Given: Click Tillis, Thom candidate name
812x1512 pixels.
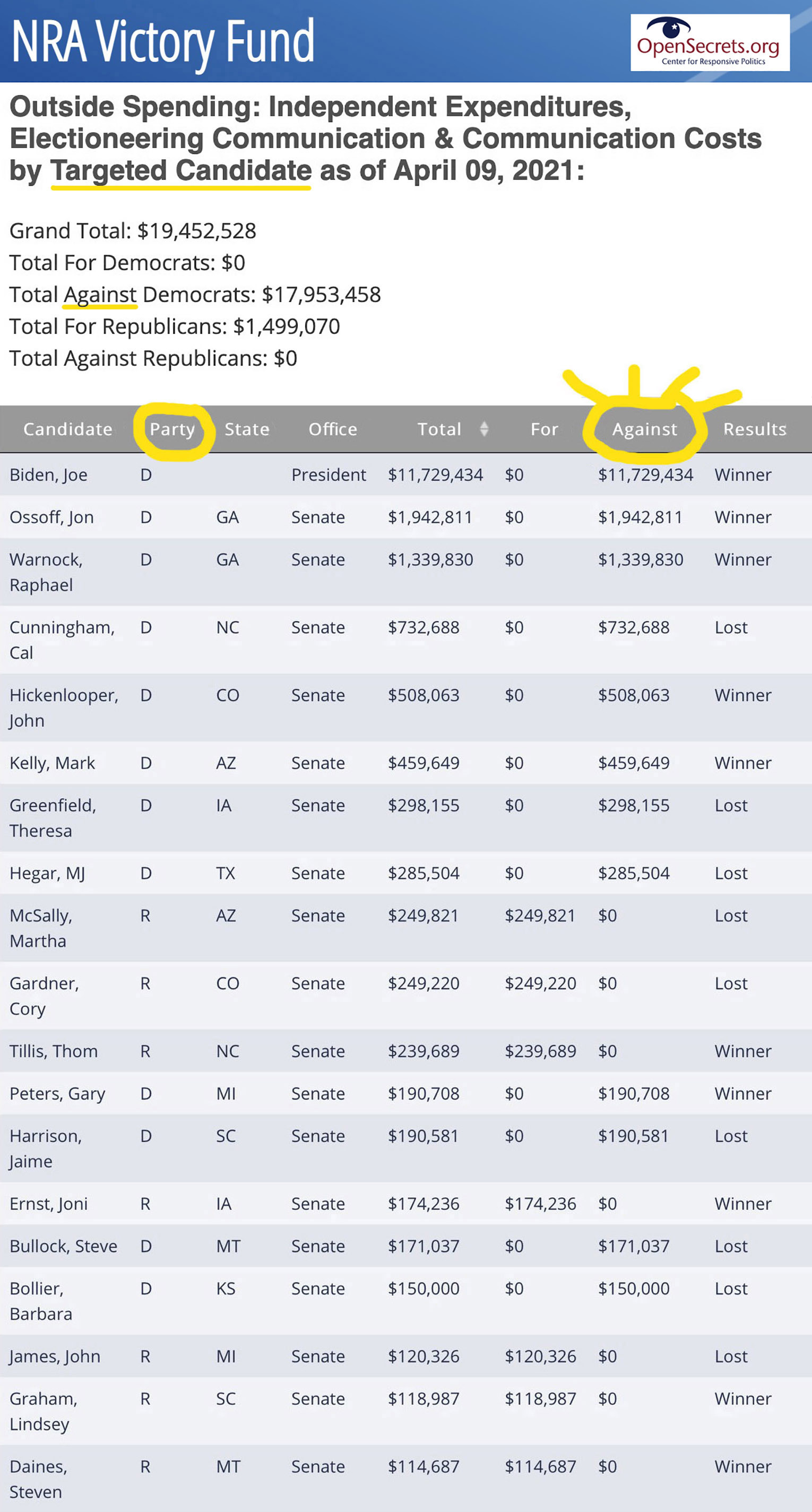Looking at the screenshot, I should (x=54, y=1051).
